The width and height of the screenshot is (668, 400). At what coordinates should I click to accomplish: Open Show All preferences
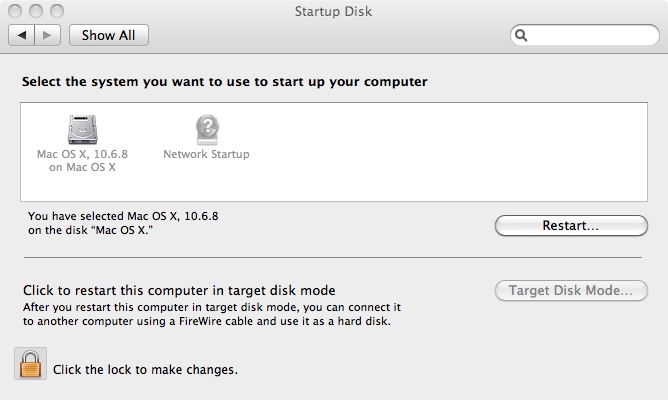(109, 35)
